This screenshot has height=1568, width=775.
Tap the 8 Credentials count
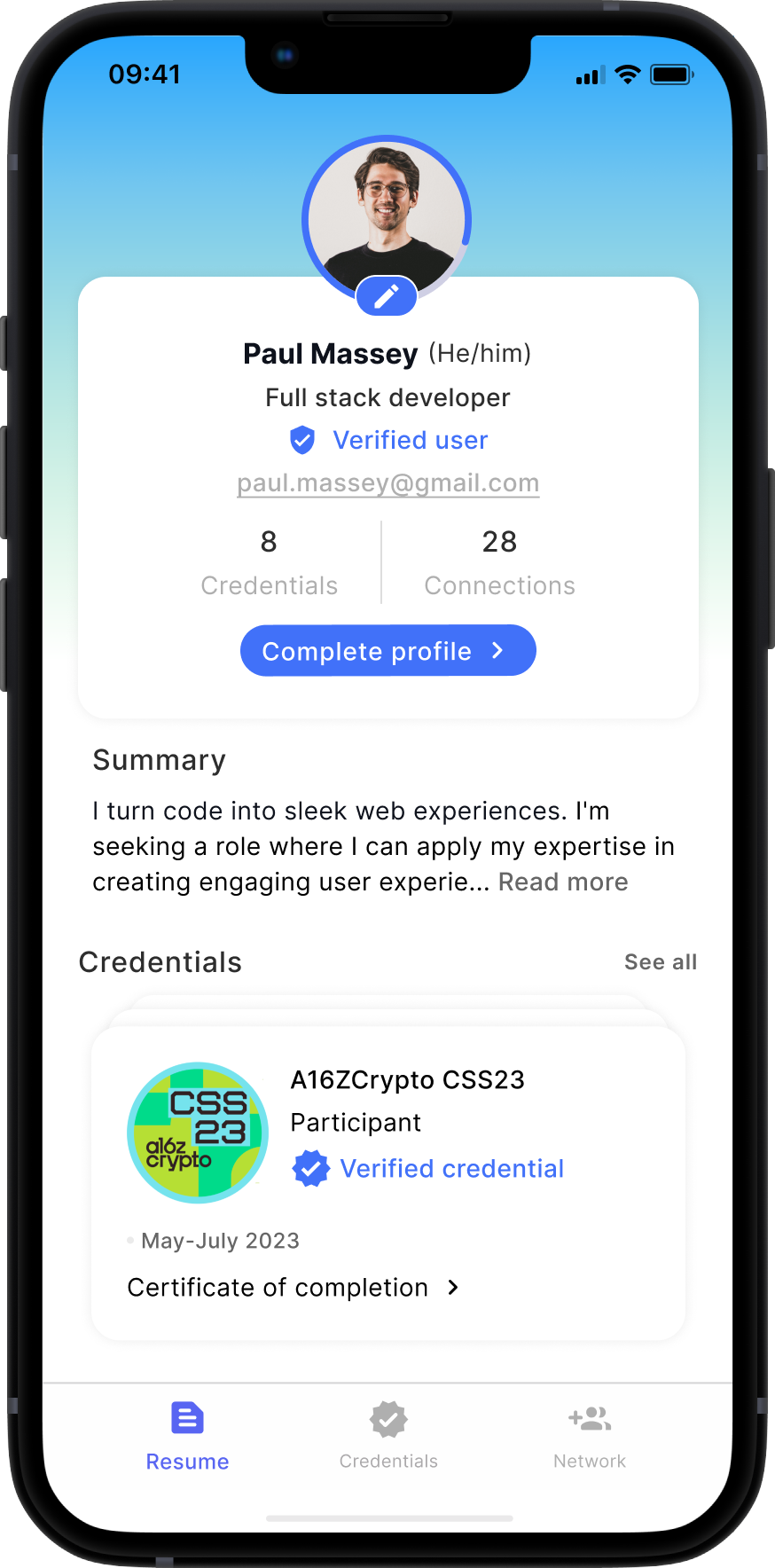[270, 562]
